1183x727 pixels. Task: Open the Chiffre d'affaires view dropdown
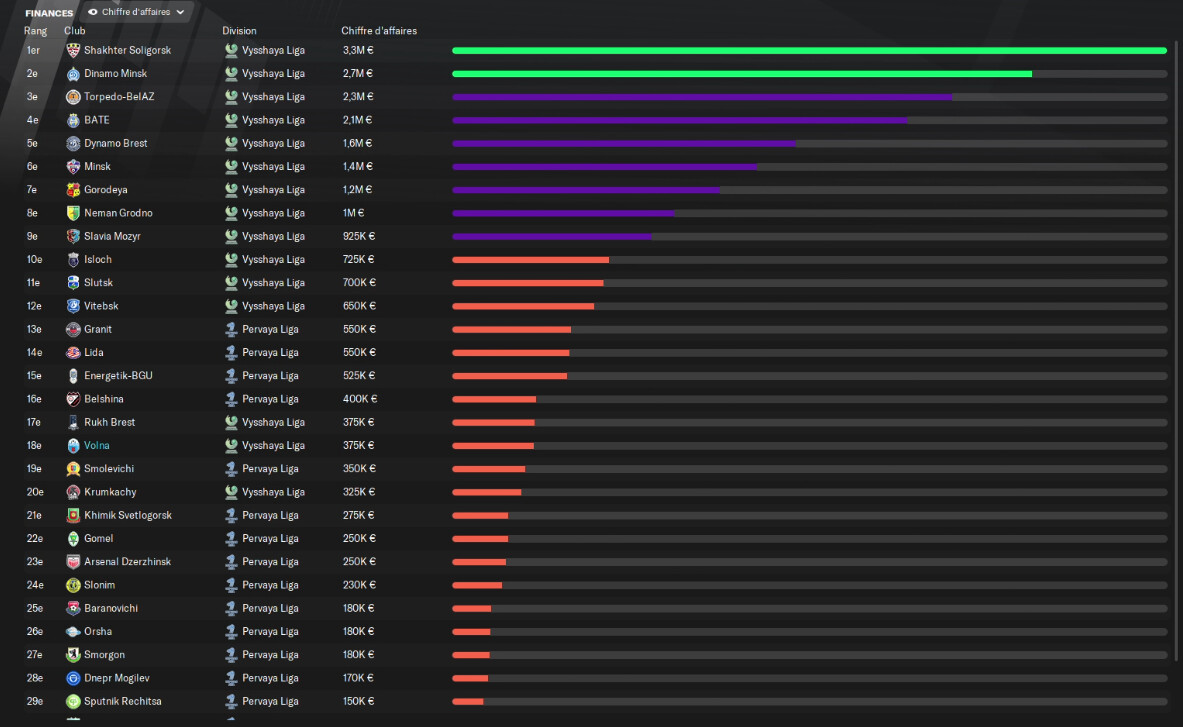[137, 12]
